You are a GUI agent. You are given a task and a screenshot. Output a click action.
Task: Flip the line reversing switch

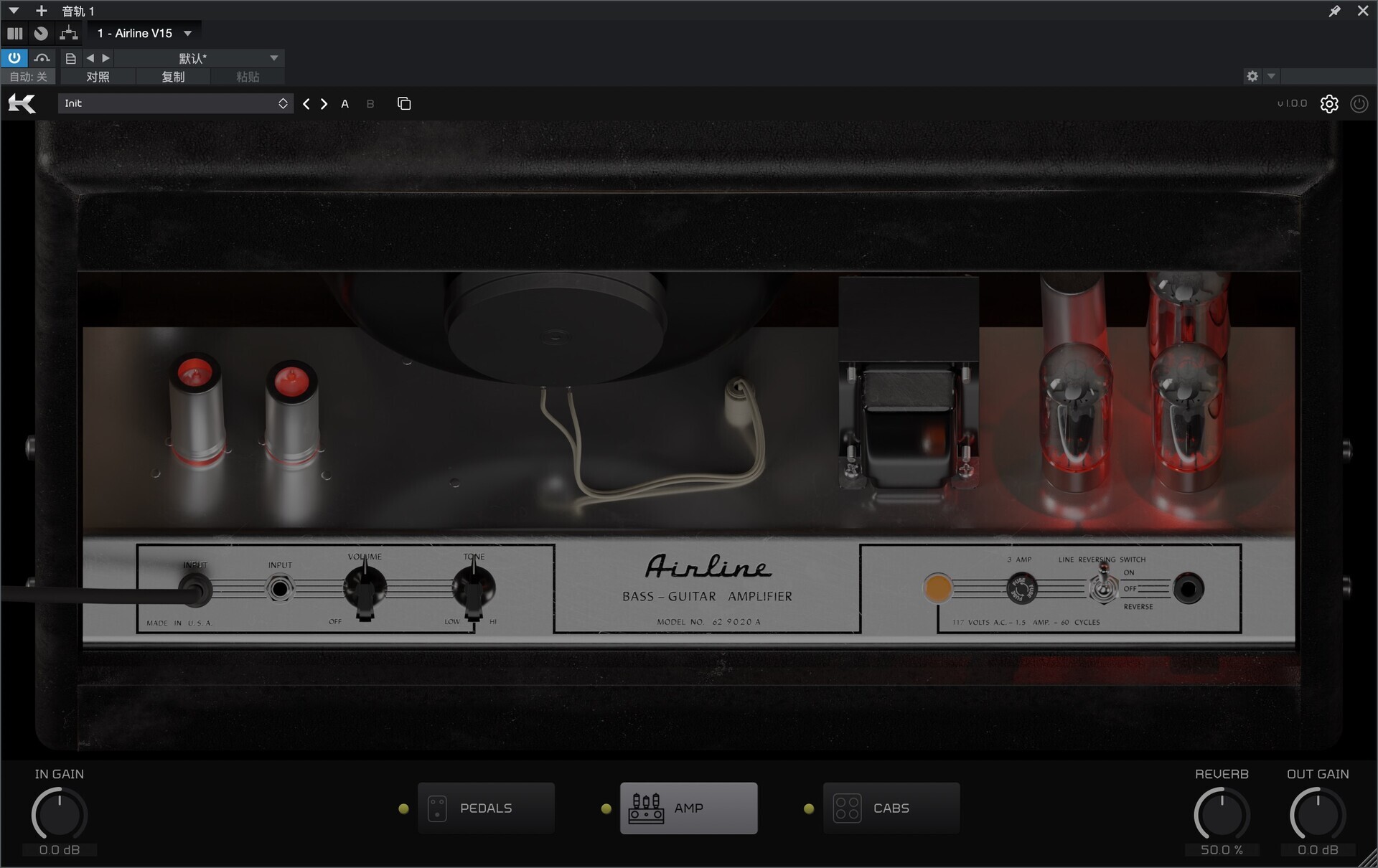coord(1104,585)
